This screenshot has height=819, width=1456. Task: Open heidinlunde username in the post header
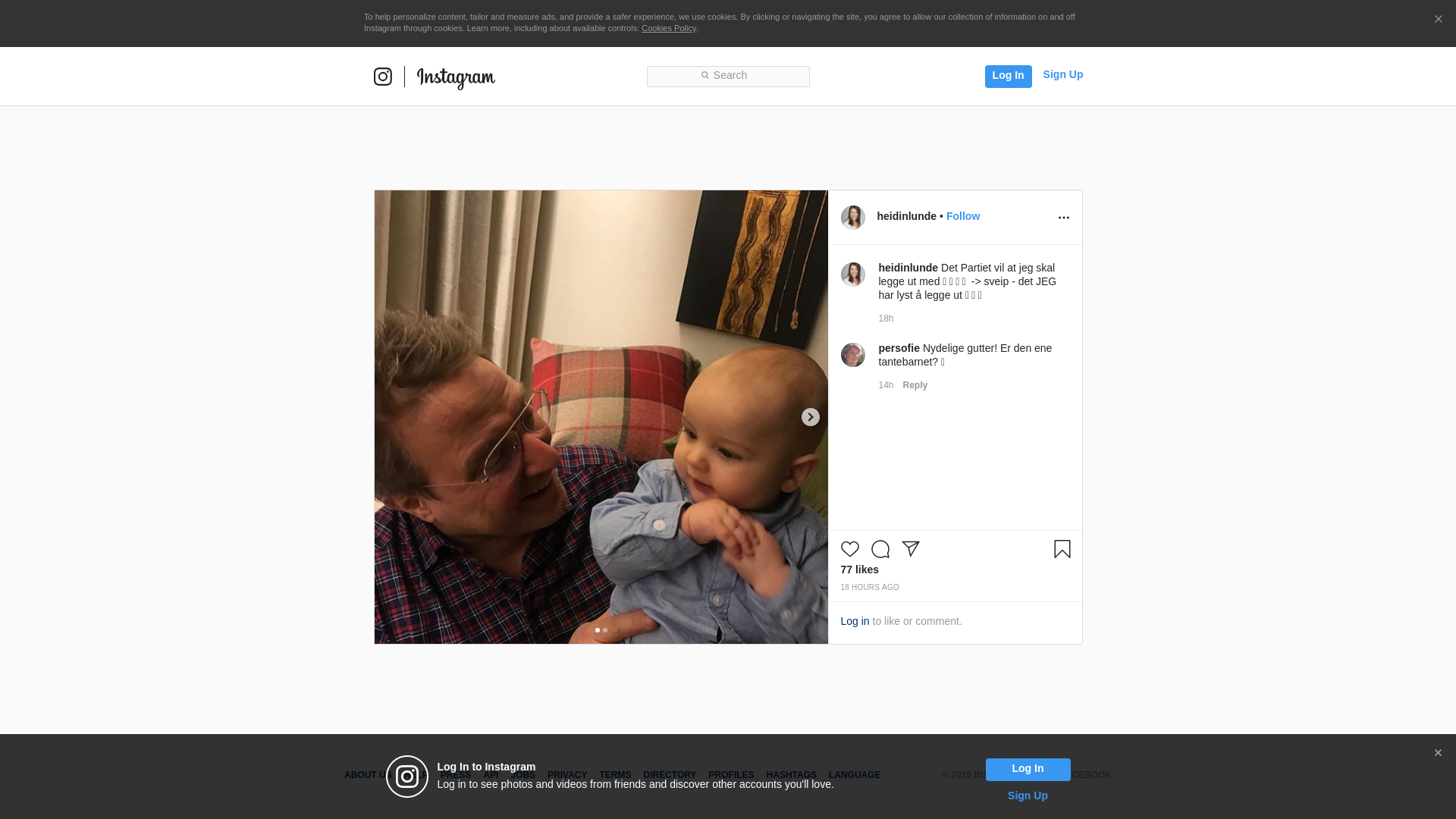coord(907,216)
